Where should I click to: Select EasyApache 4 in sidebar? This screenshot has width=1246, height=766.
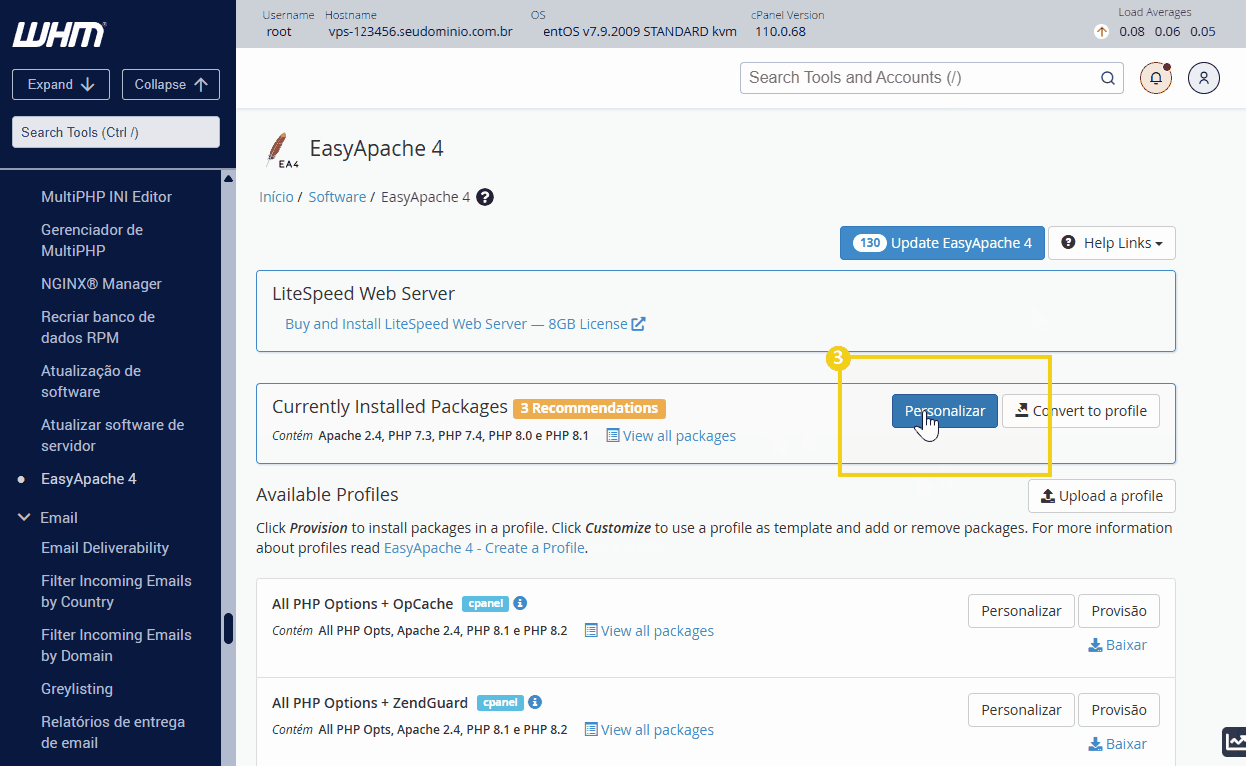coord(89,479)
